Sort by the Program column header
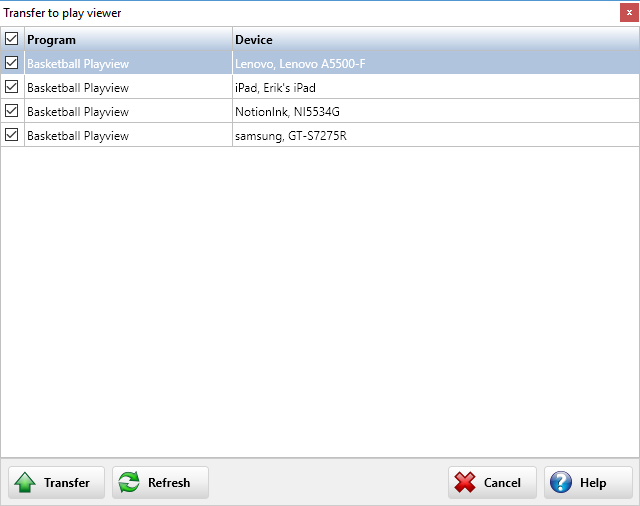The width and height of the screenshot is (640, 506). tap(128, 40)
